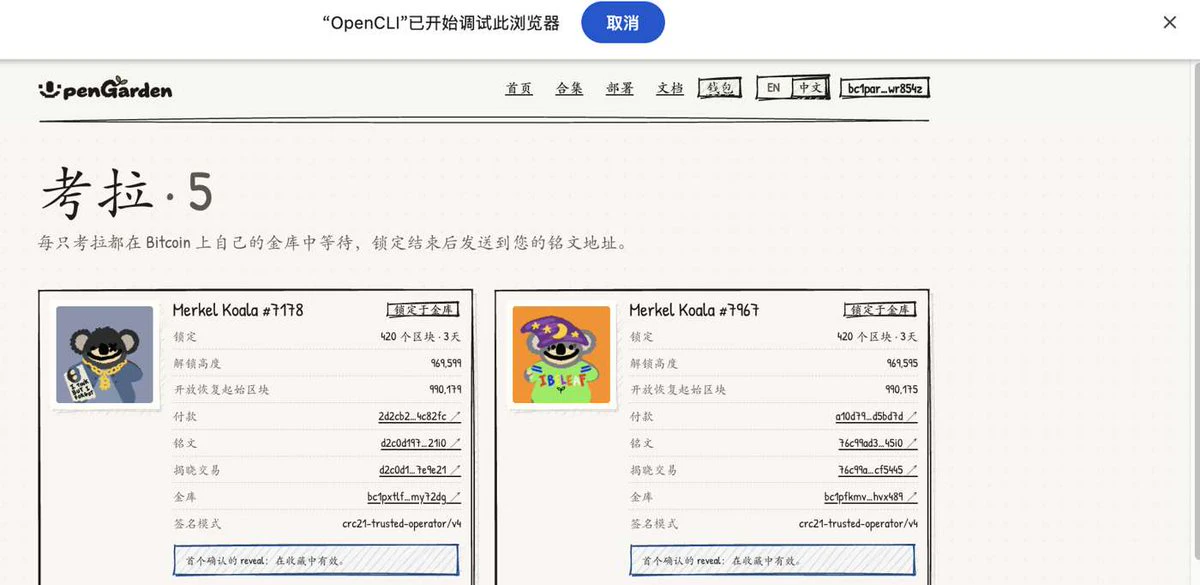Click crc21-trusted-operator/v4 on Koala #7178 card
The image size is (1200, 585).
pyautogui.click(x=402, y=523)
